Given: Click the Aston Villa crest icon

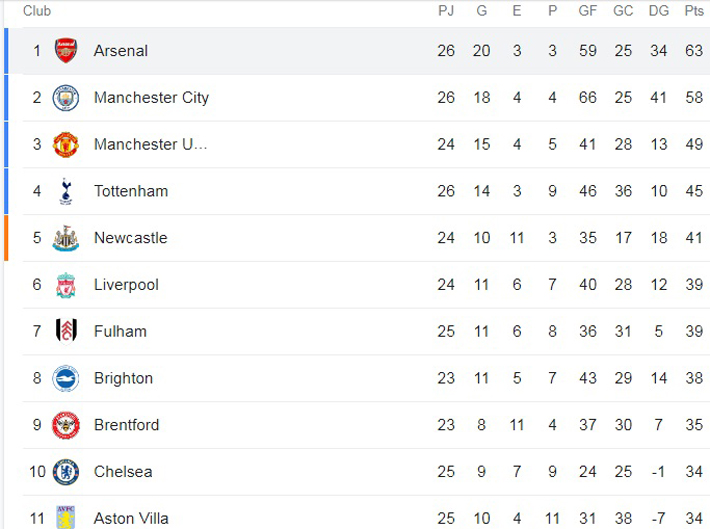Looking at the screenshot, I should click(66, 517).
